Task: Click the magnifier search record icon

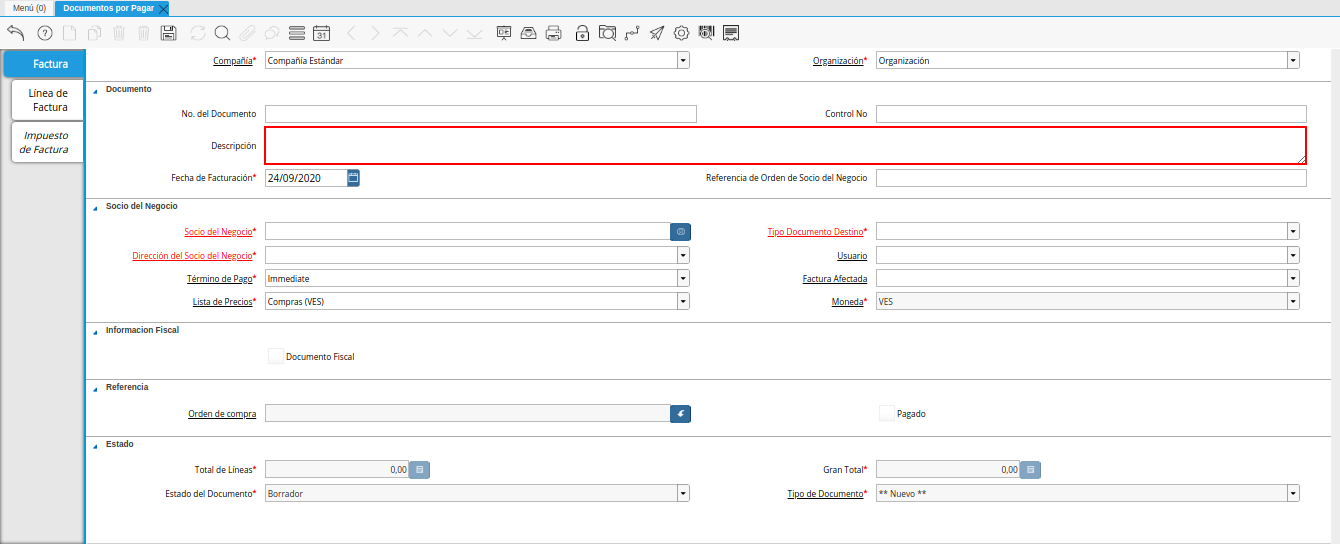Action: (x=222, y=33)
